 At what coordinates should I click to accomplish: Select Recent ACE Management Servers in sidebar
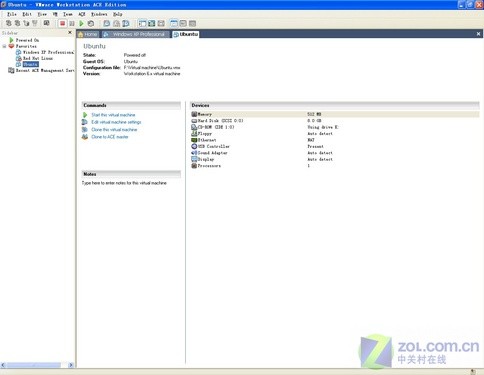click(x=45, y=70)
